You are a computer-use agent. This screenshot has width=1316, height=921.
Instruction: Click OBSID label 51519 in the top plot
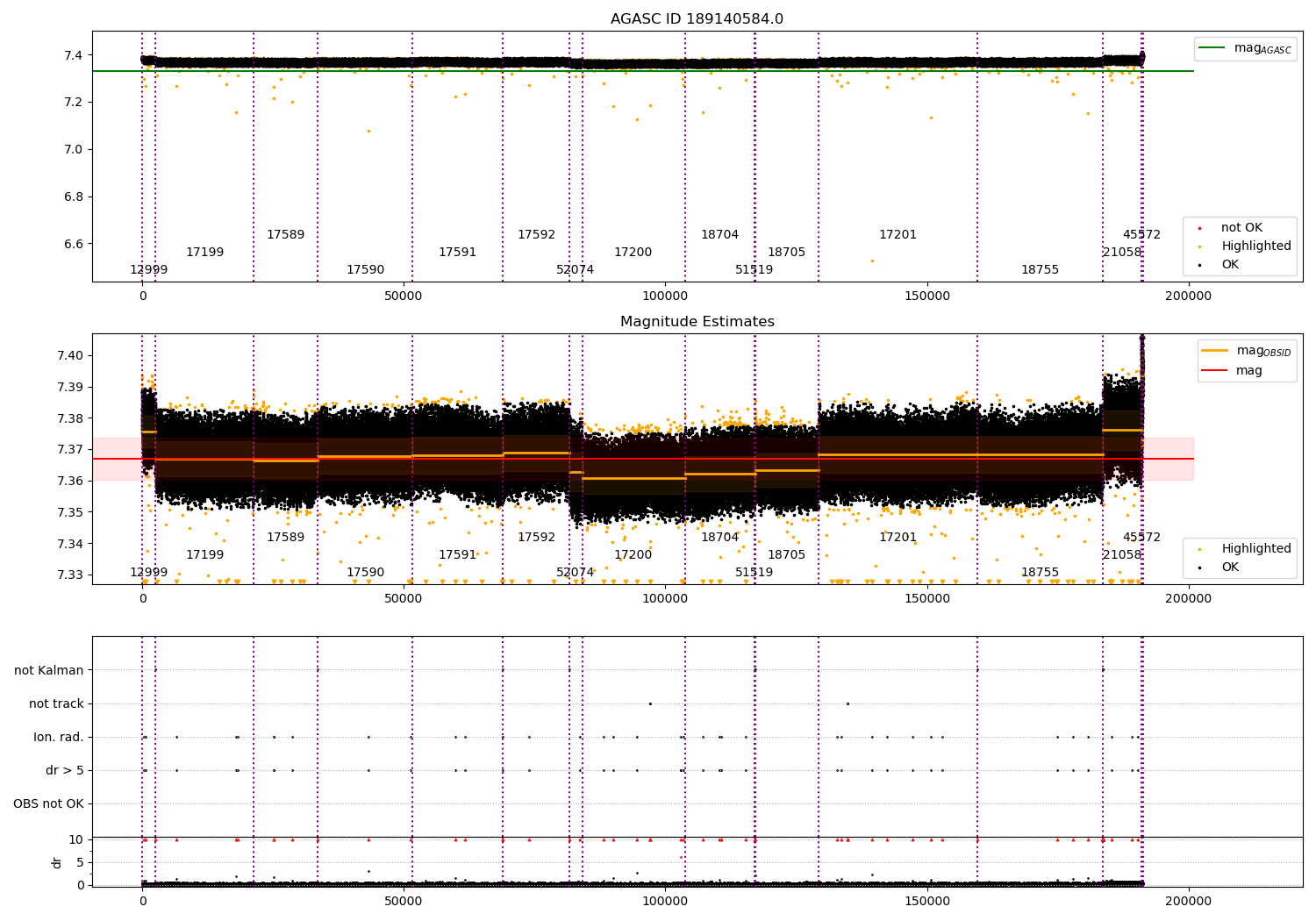tap(754, 270)
